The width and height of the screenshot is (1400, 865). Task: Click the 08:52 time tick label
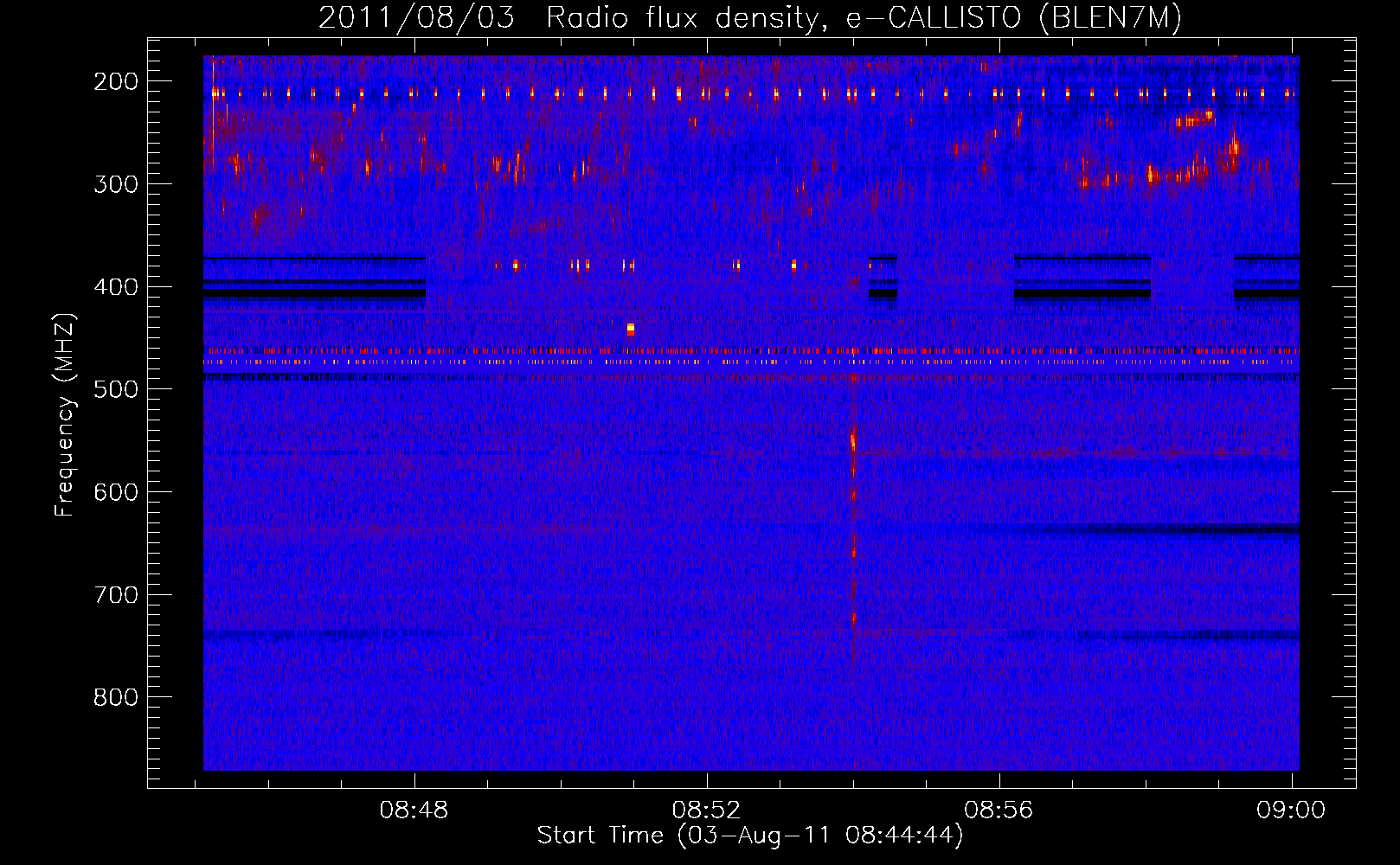[706, 811]
